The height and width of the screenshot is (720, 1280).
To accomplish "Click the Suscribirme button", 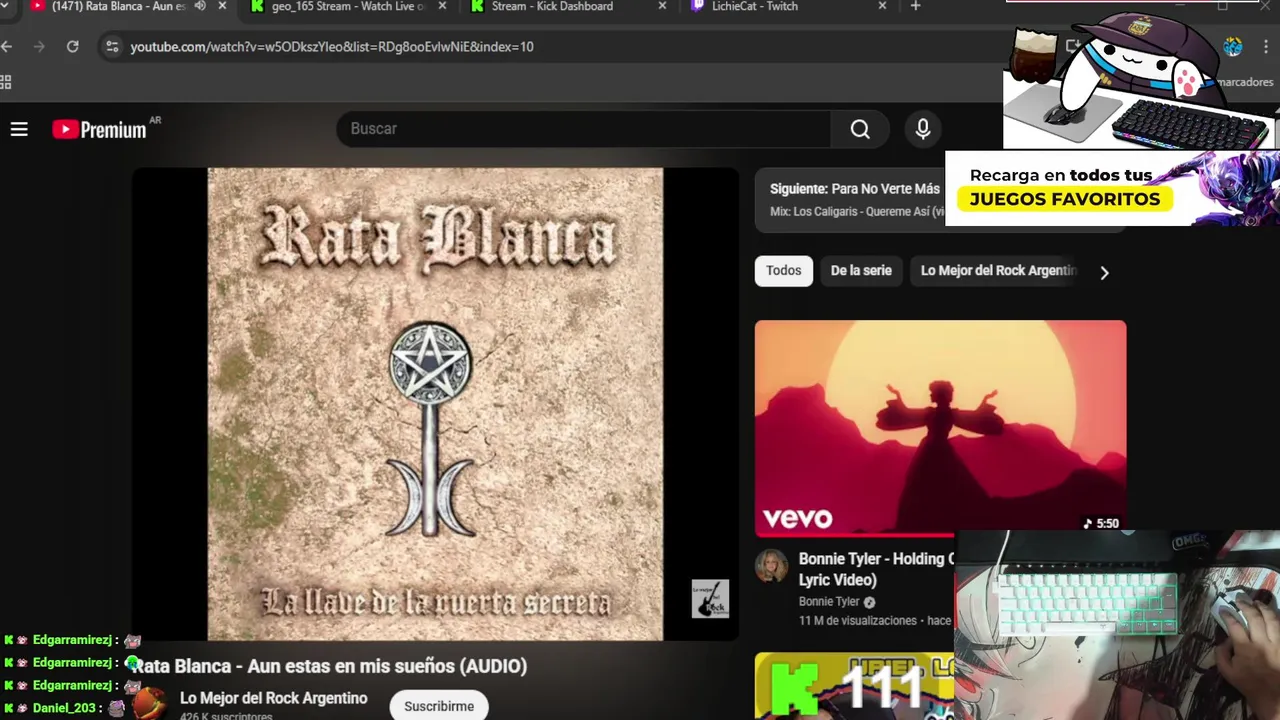I will click(439, 706).
